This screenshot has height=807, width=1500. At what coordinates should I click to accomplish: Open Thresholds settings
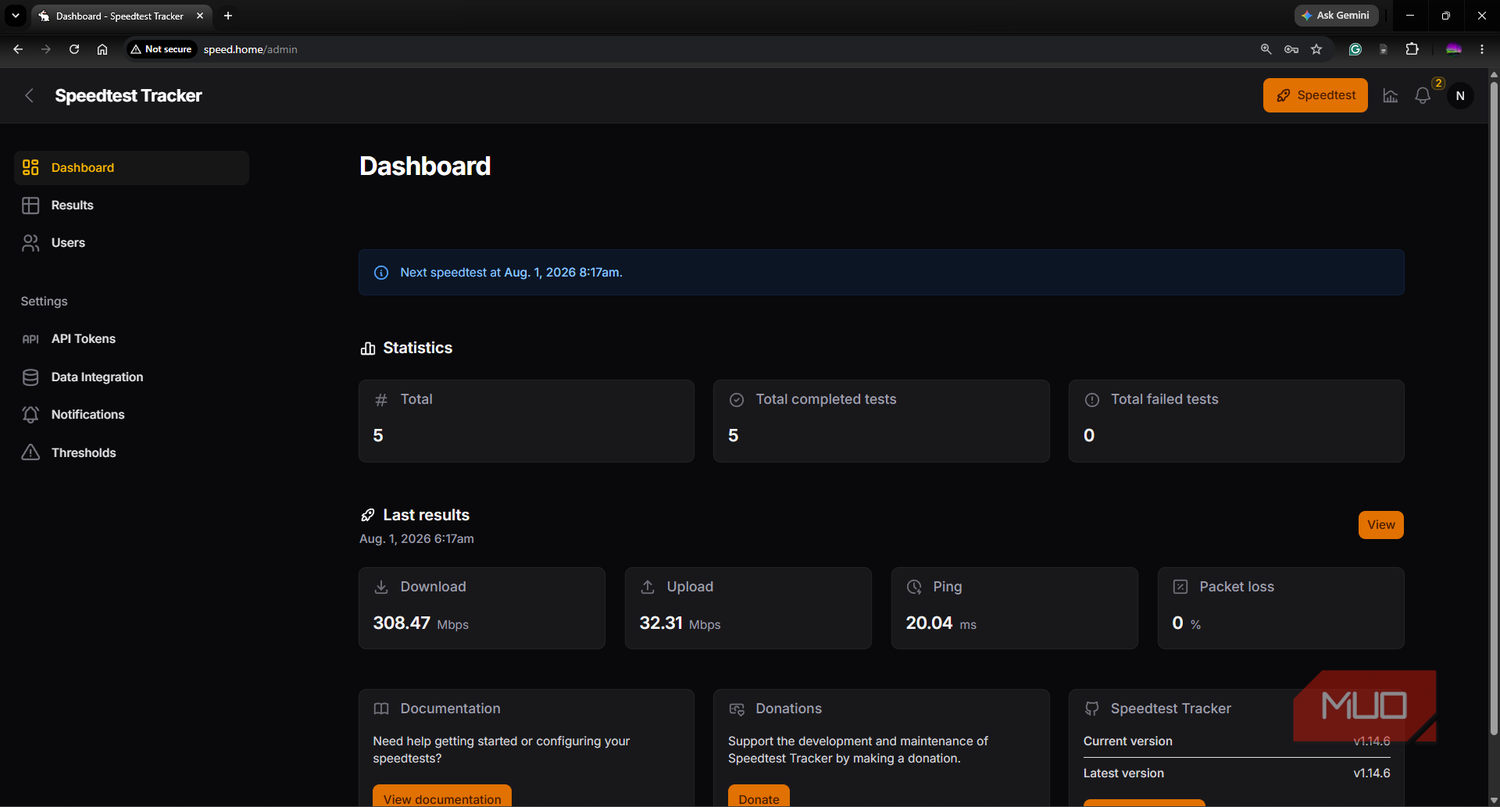click(x=131, y=453)
